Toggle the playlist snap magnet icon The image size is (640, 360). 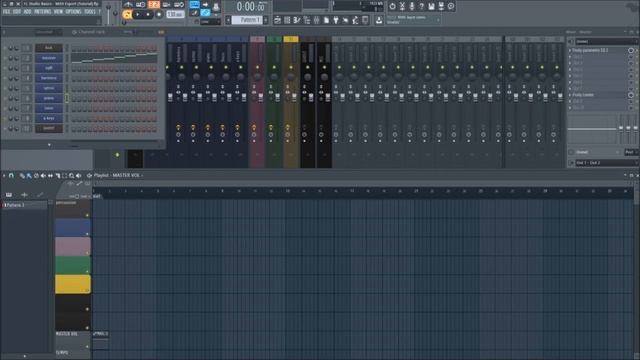[11, 176]
